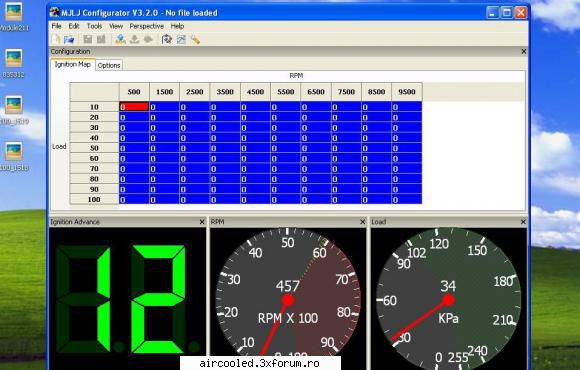The image size is (580, 370).
Task: Click the load 80 row header
Action: (x=94, y=179)
